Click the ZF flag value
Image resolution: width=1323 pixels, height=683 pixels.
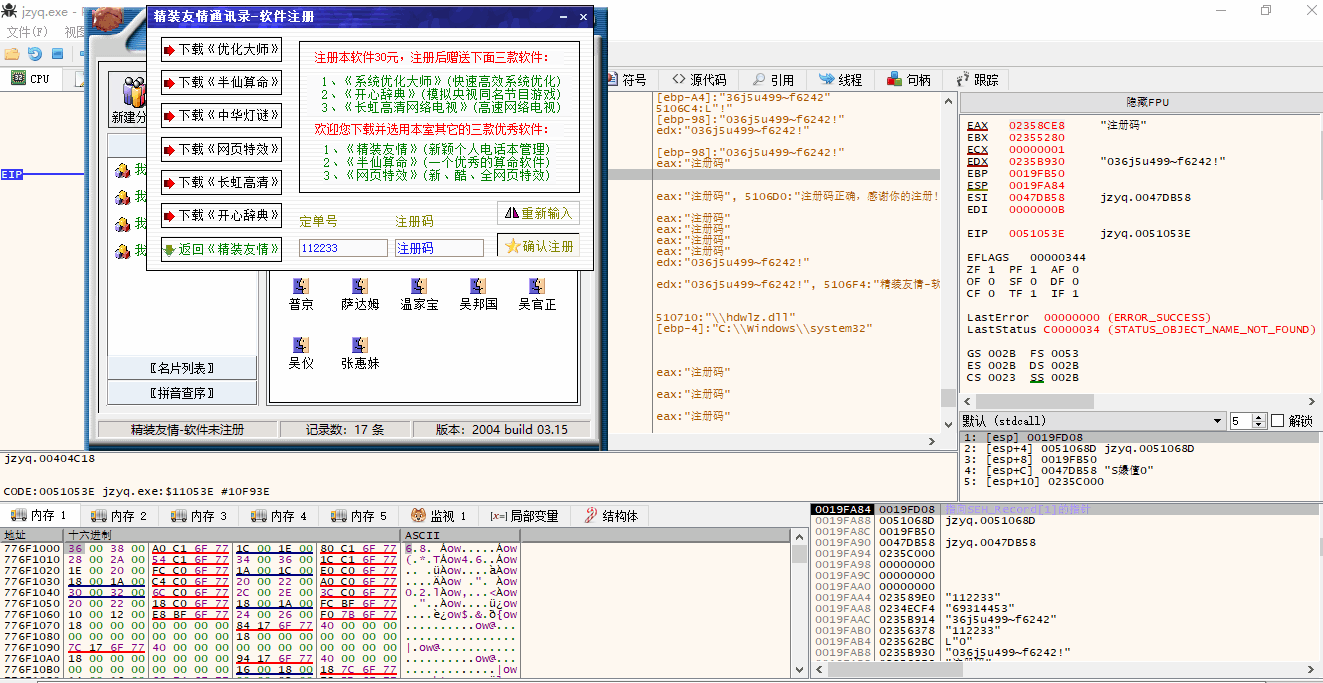coord(990,270)
